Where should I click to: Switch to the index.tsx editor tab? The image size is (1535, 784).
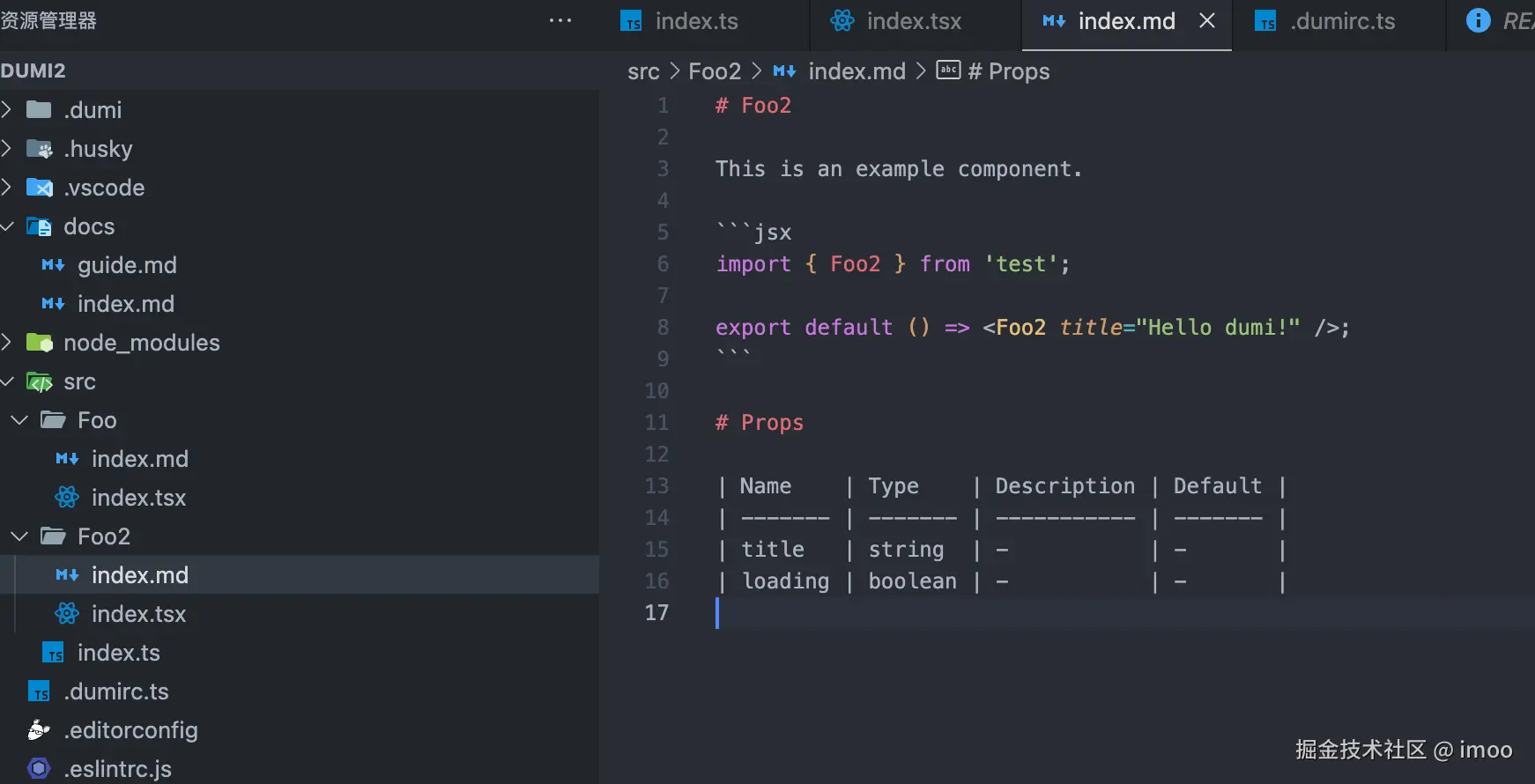point(916,25)
